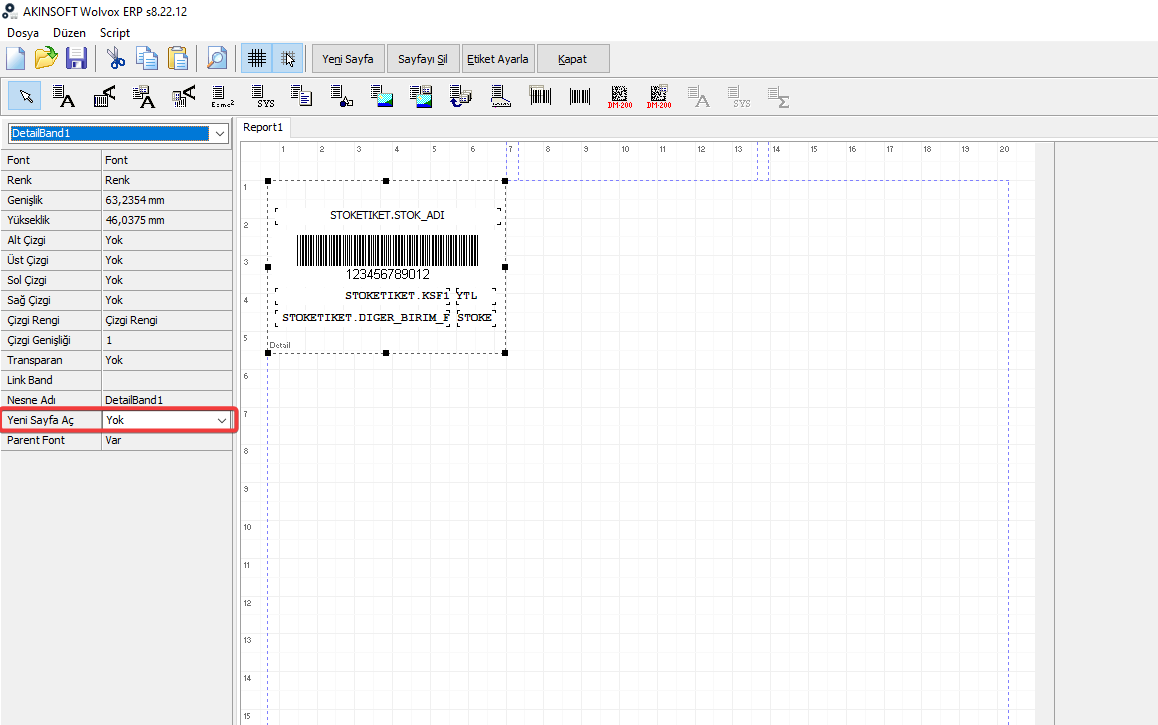Image resolution: width=1158 pixels, height=725 pixels.
Task: Open the Düzen menu
Action: tap(69, 32)
